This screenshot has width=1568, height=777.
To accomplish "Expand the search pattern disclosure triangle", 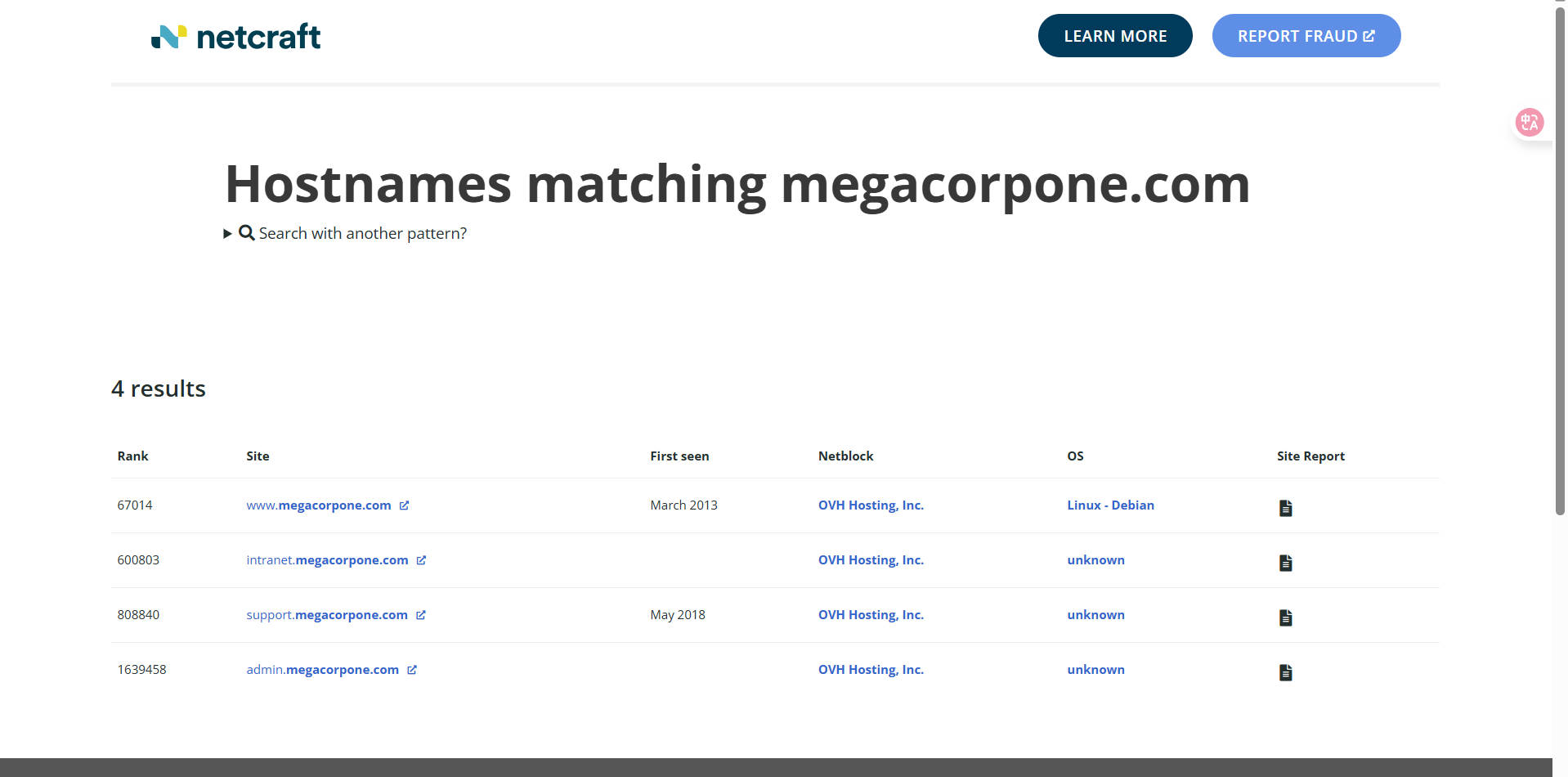I will click(x=227, y=234).
